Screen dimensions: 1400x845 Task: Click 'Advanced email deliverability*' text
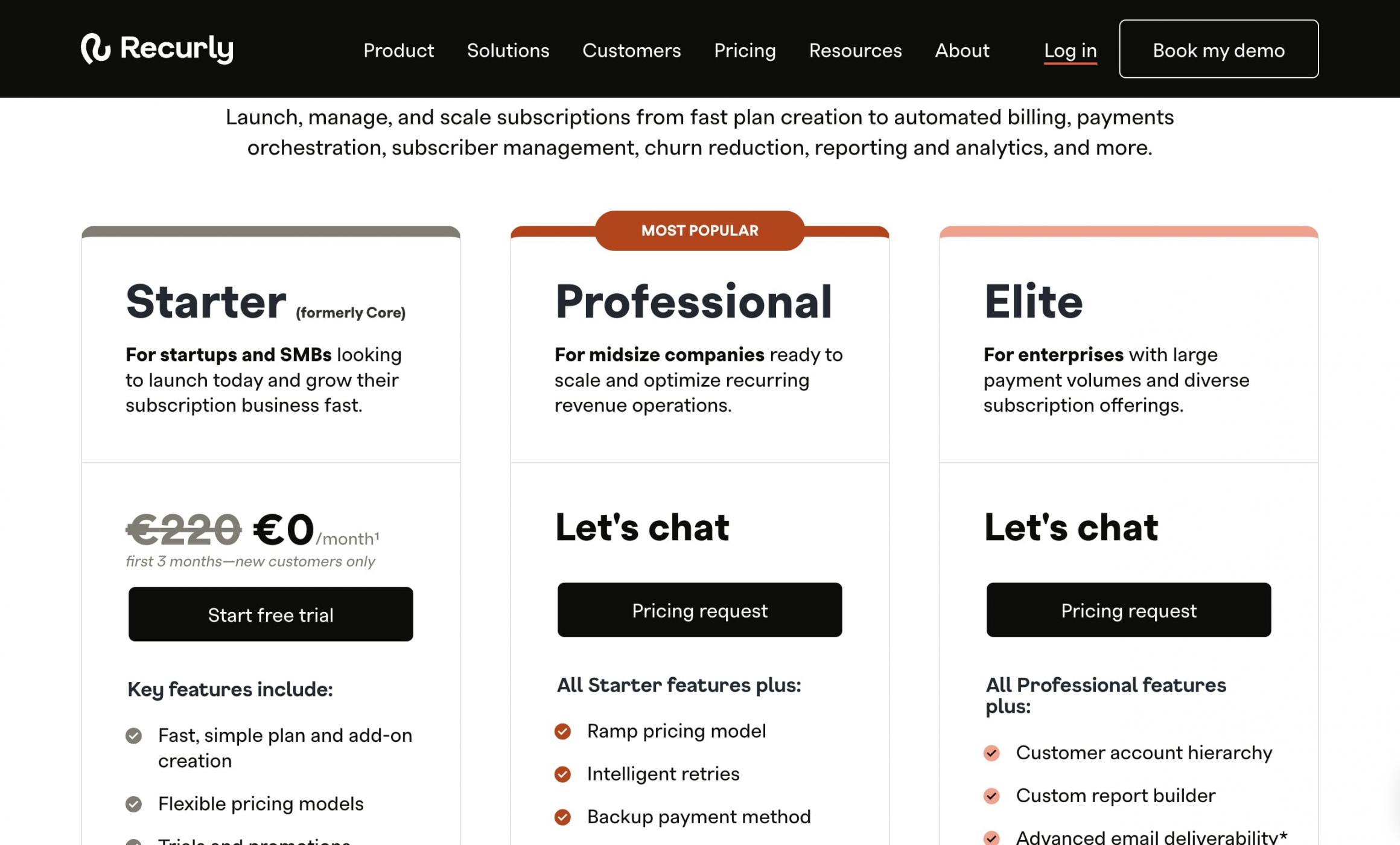(1152, 837)
